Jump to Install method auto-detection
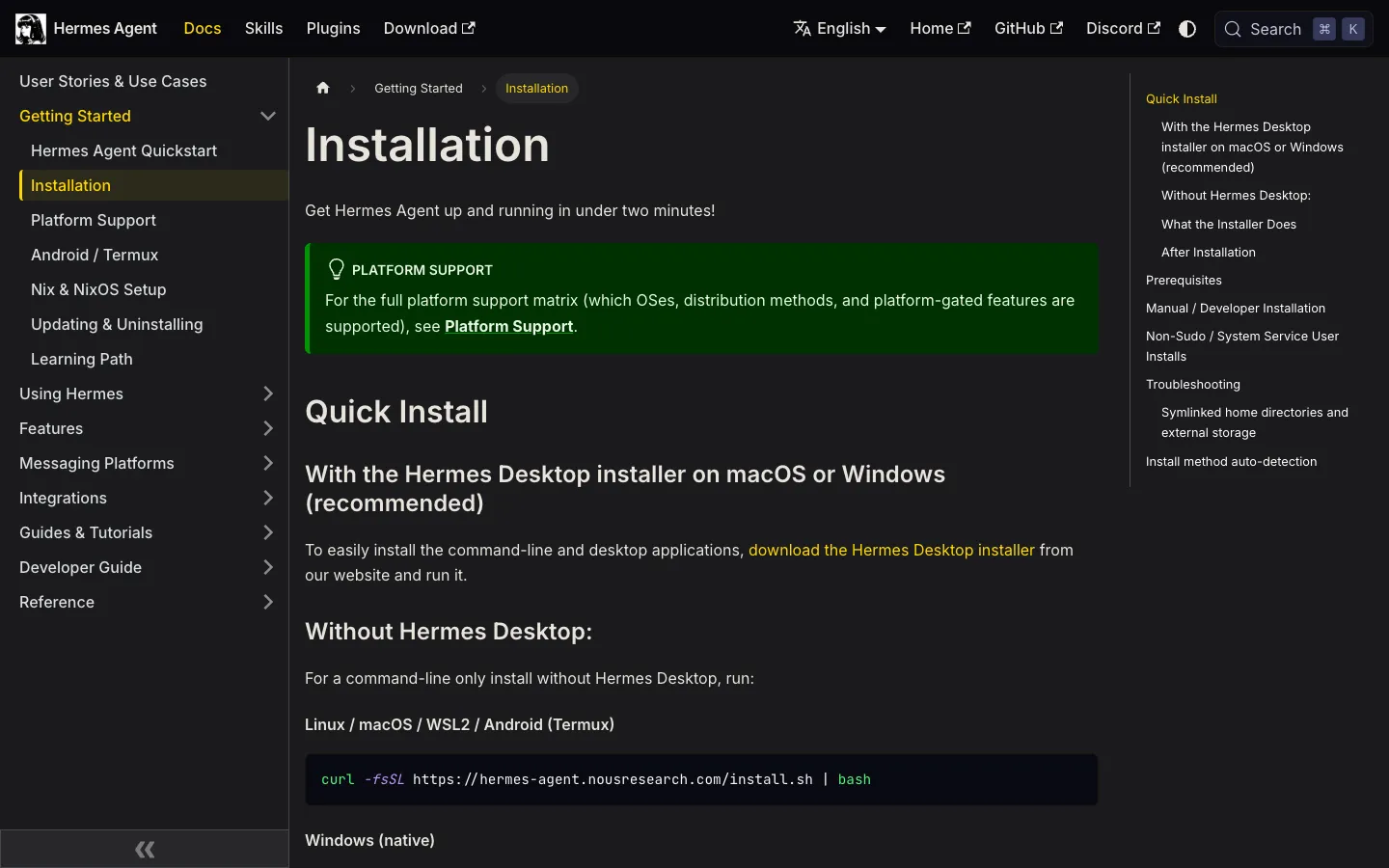The width and height of the screenshot is (1389, 868). (x=1231, y=461)
